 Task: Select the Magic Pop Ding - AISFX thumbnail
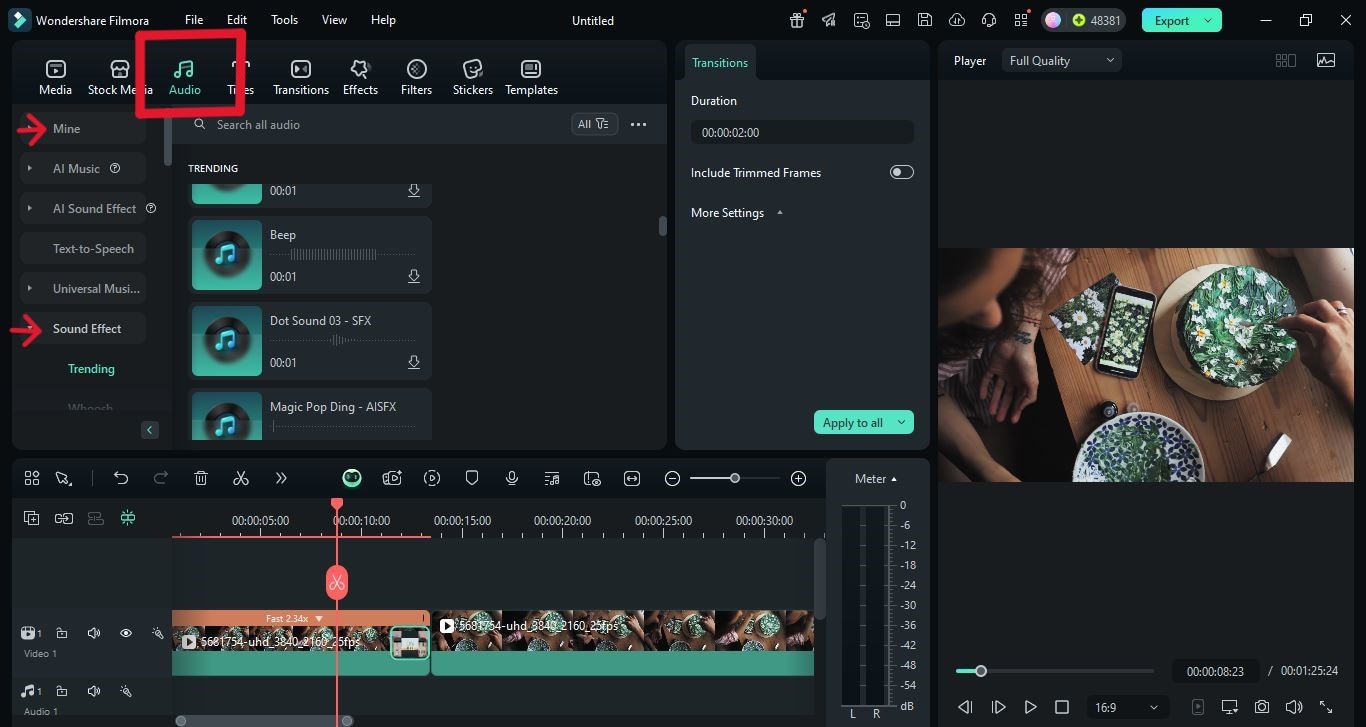pyautogui.click(x=226, y=416)
